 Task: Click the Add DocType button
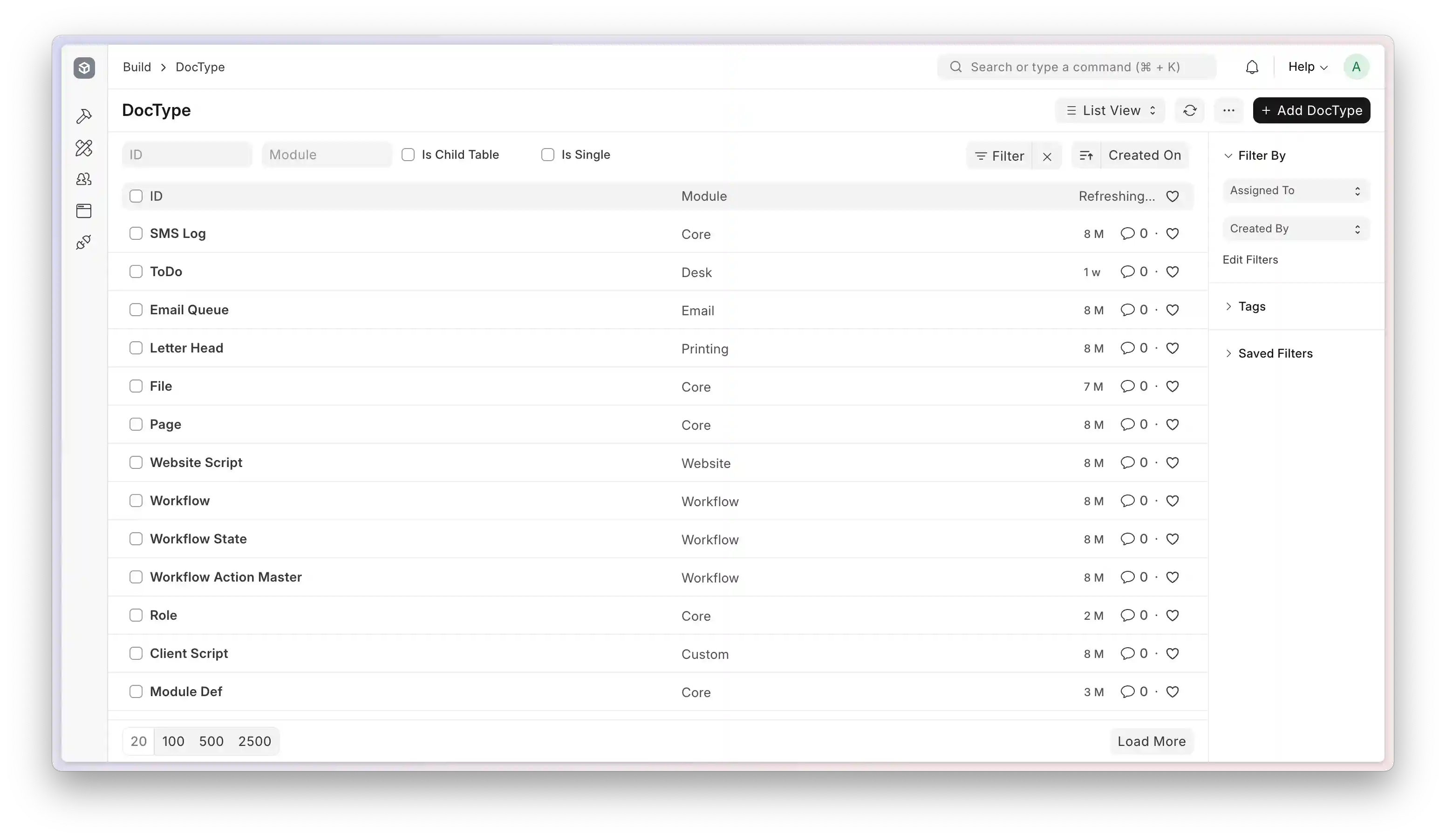point(1312,110)
